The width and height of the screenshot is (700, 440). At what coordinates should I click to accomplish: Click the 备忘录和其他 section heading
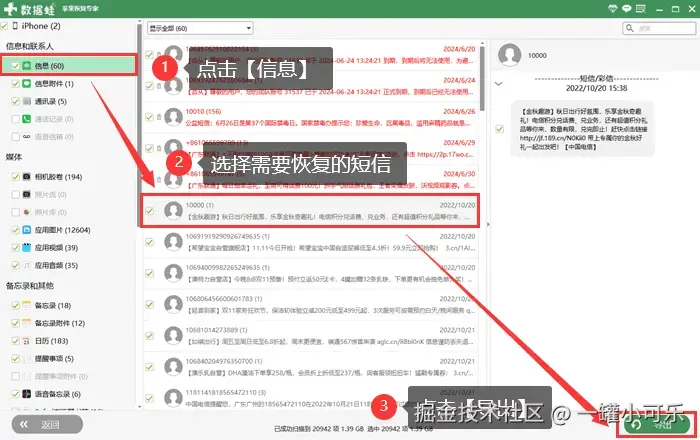pyautogui.click(x=29, y=286)
